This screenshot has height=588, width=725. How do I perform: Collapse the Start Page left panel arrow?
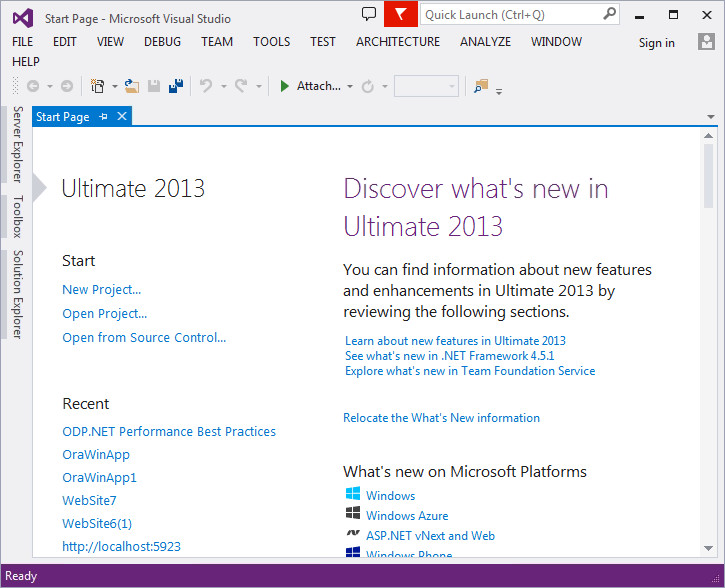40,188
